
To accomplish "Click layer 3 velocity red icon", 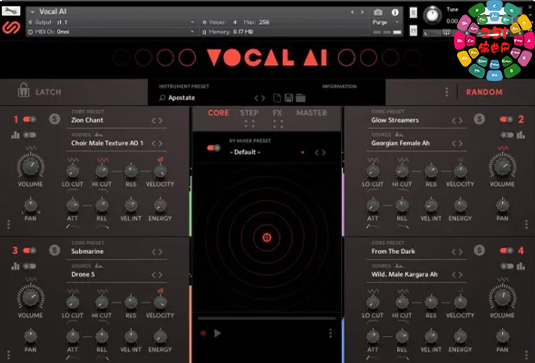I will 160,291.
